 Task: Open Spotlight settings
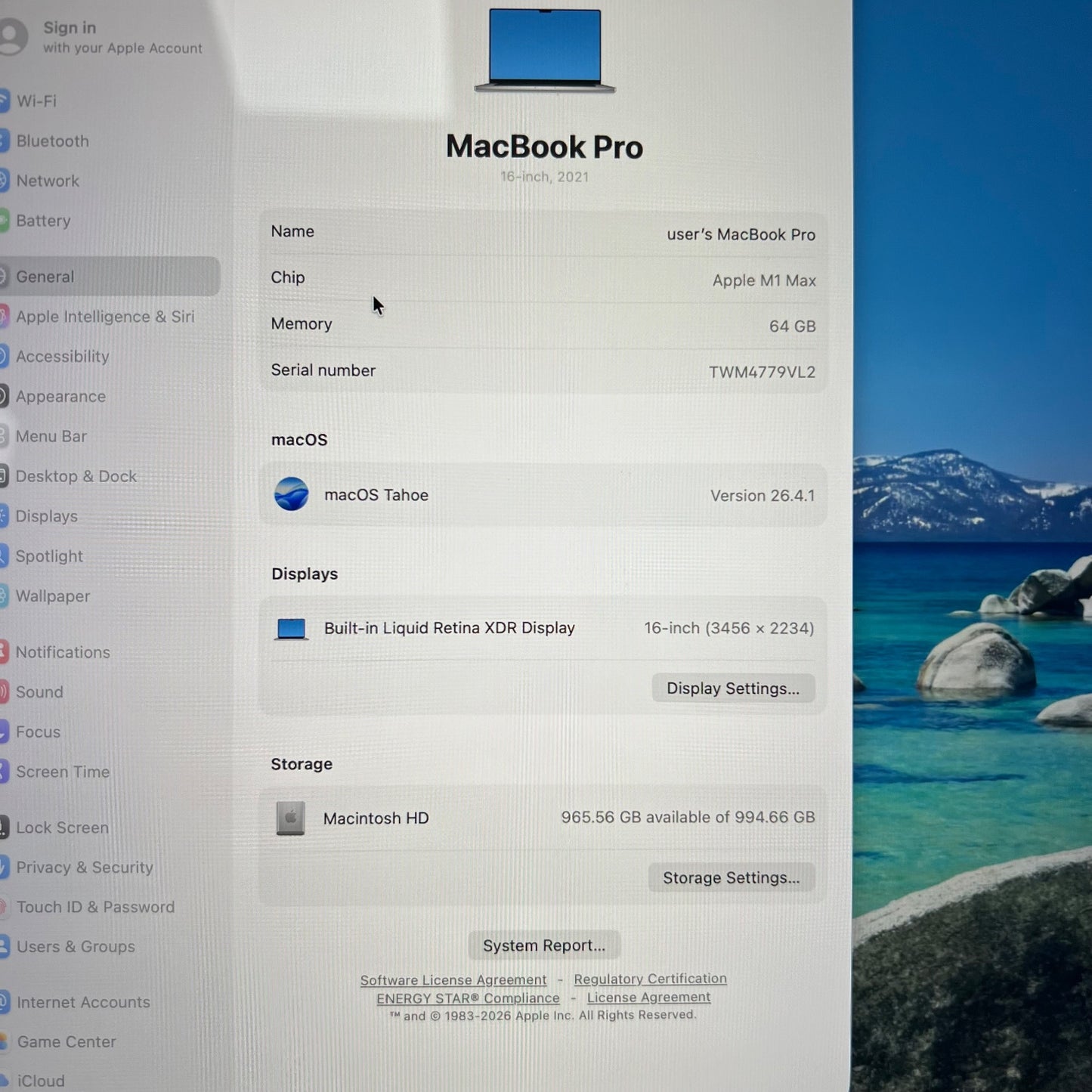(49, 556)
